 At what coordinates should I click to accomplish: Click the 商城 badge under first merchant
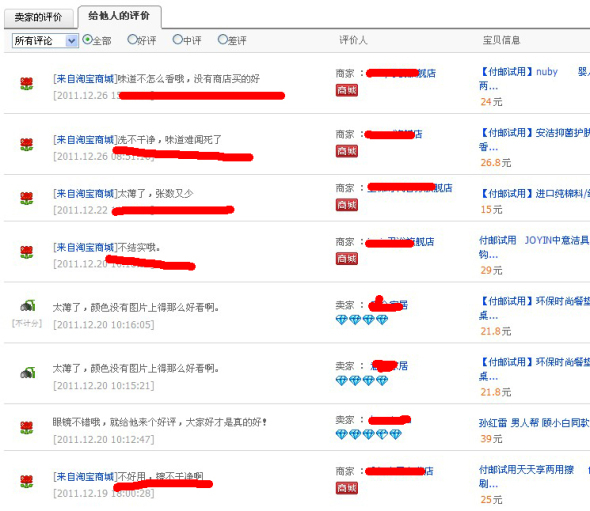(x=347, y=90)
